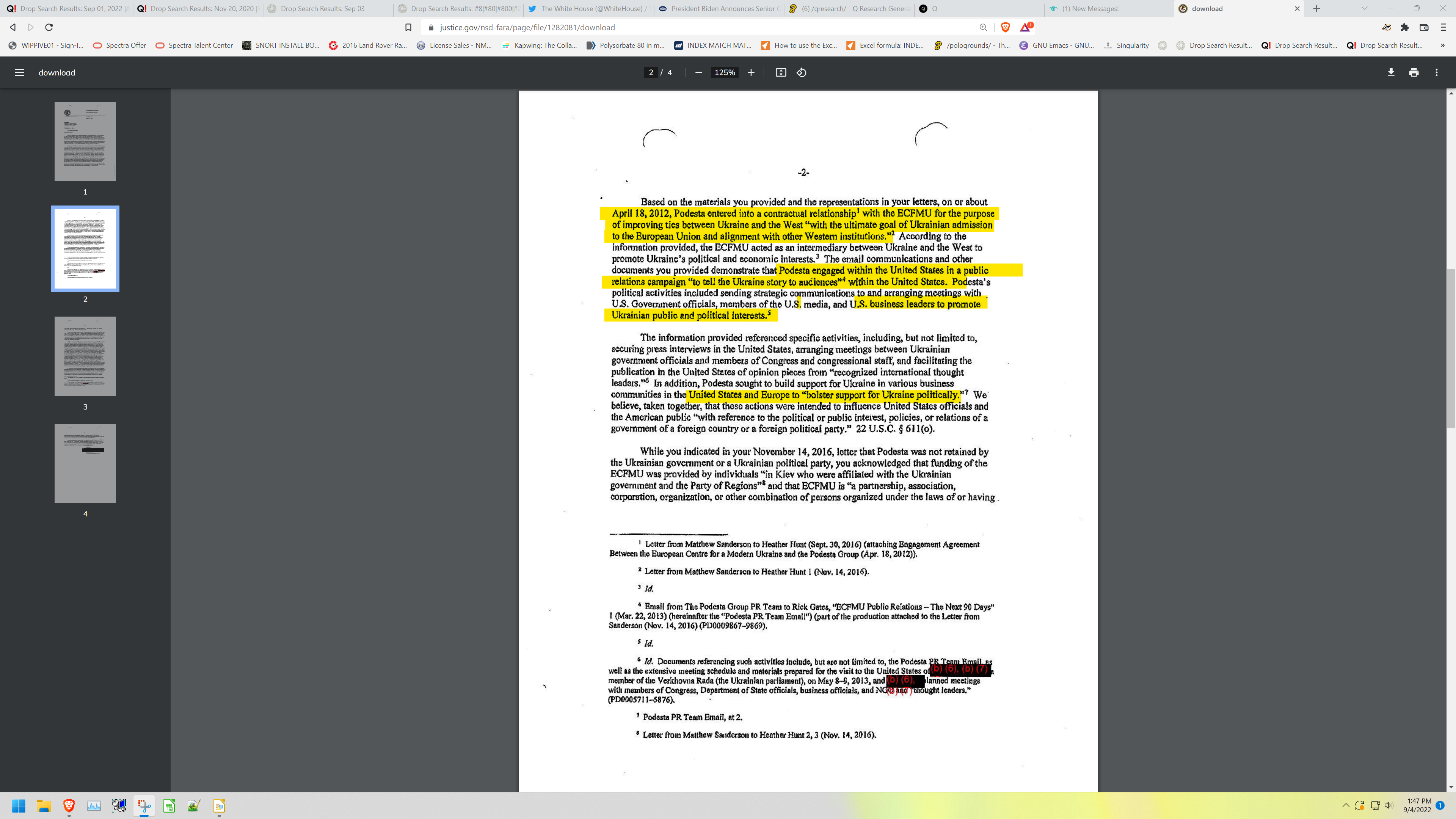Open the Snipping Tool taskbar icon
The height and width of the screenshot is (819, 1456).
(x=144, y=806)
